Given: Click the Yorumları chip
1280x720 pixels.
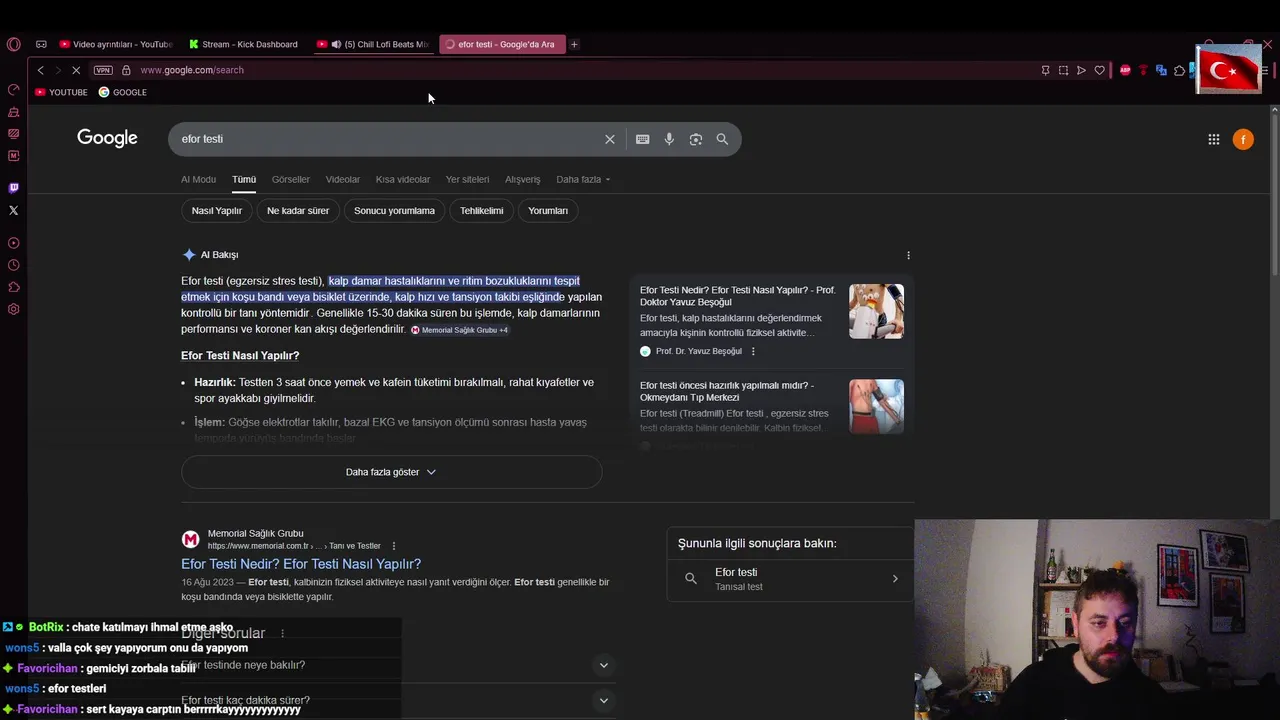Looking at the screenshot, I should point(548,211).
